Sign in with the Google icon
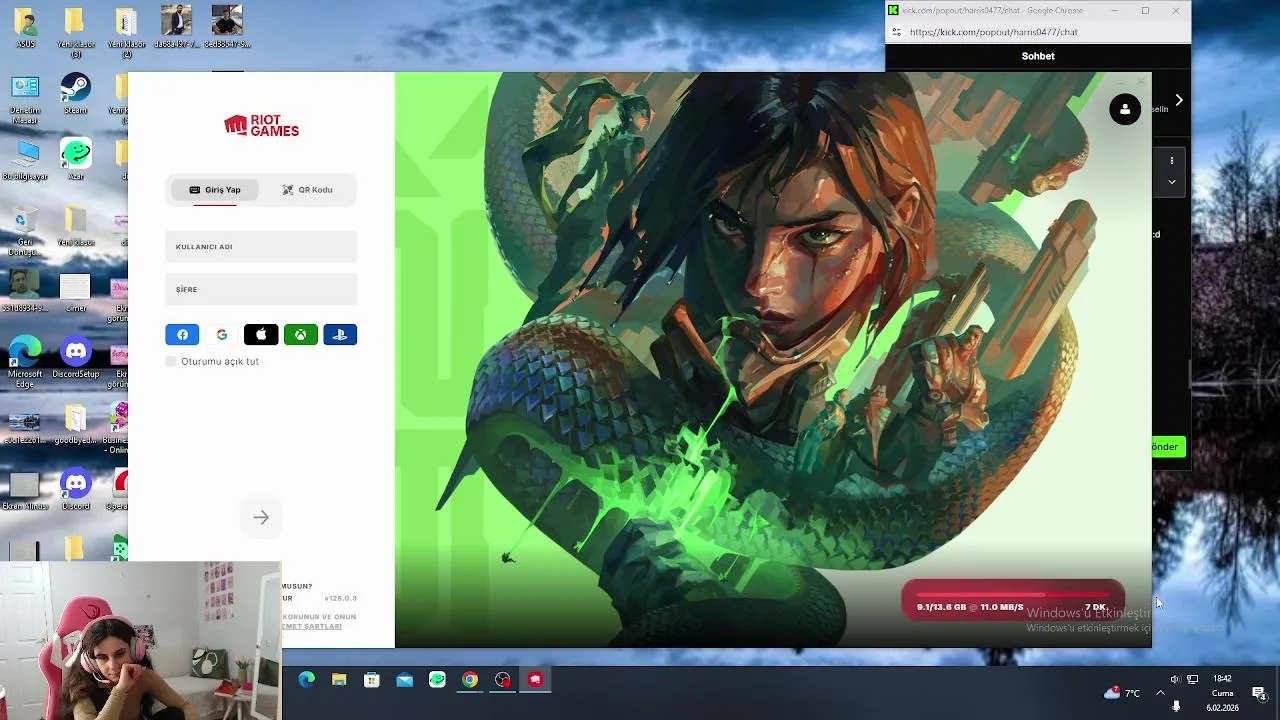The image size is (1280, 720). tap(222, 335)
